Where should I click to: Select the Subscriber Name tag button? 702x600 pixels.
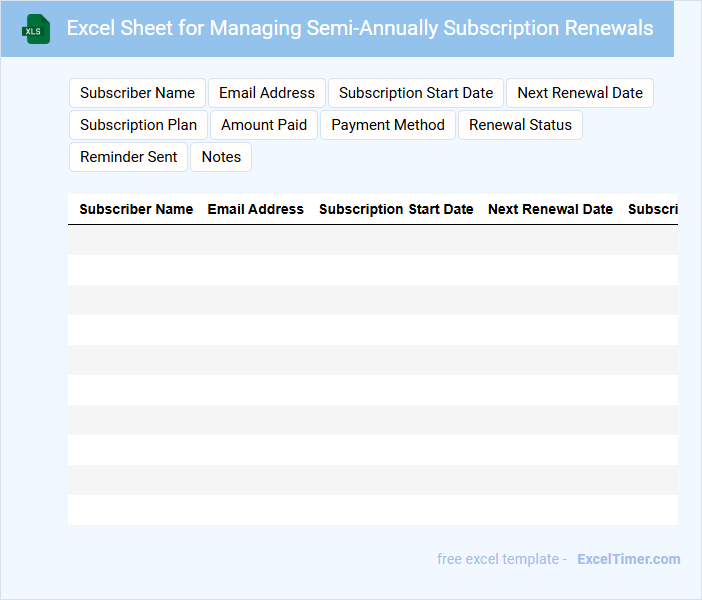point(137,93)
